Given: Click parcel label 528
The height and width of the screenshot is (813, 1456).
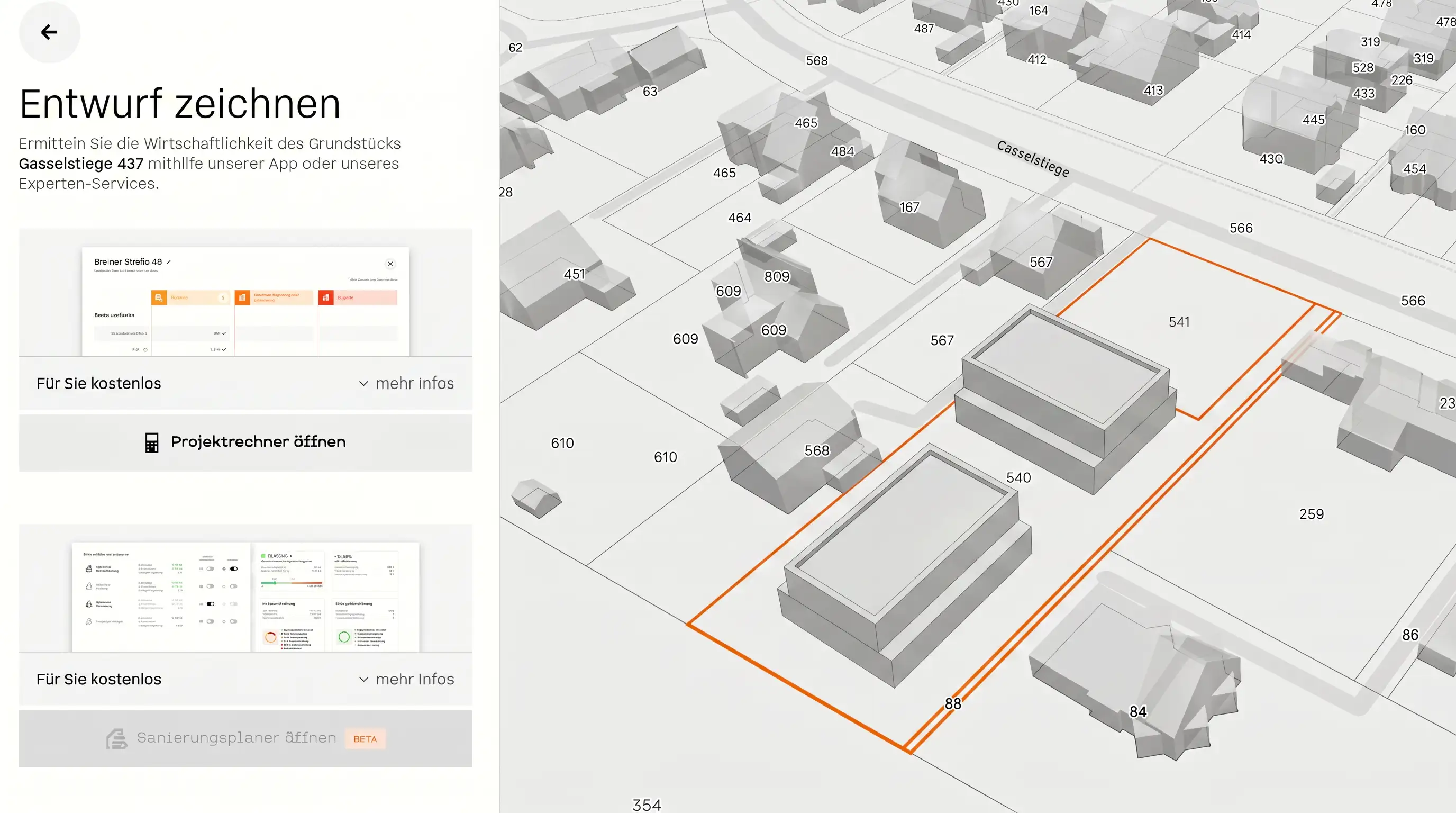Looking at the screenshot, I should pos(1363,68).
